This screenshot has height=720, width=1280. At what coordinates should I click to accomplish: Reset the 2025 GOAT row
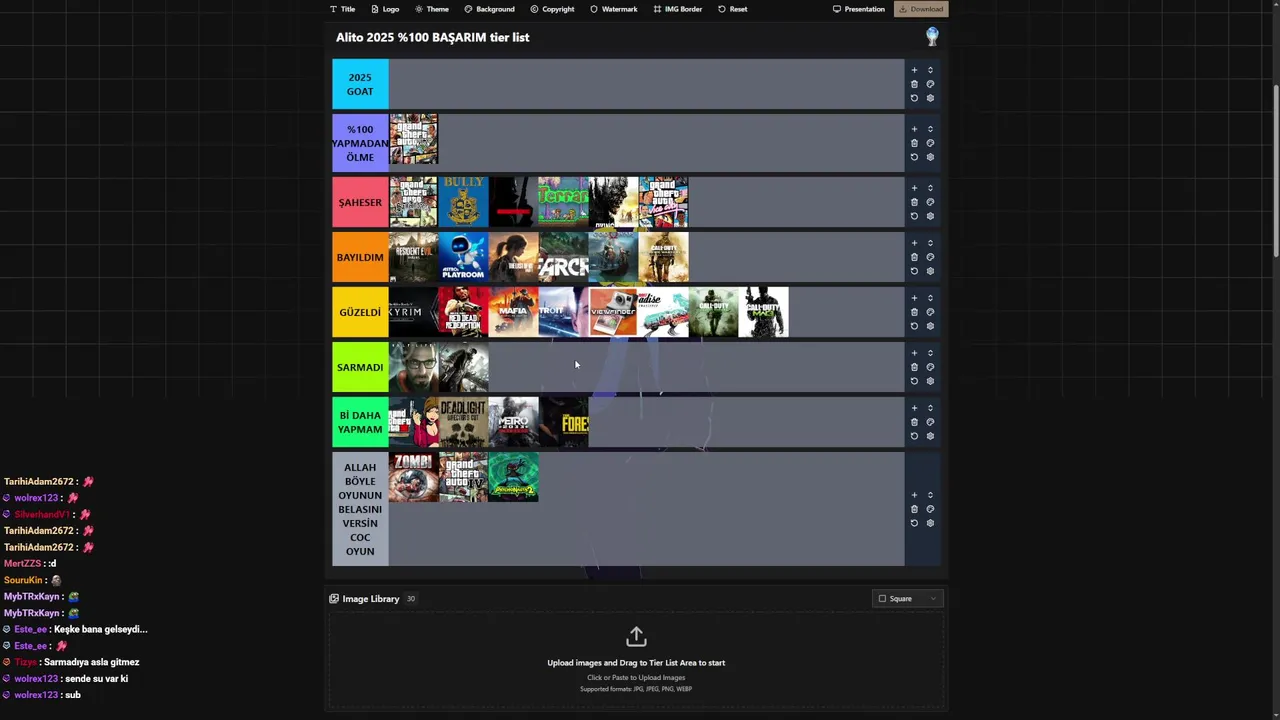tap(914, 98)
